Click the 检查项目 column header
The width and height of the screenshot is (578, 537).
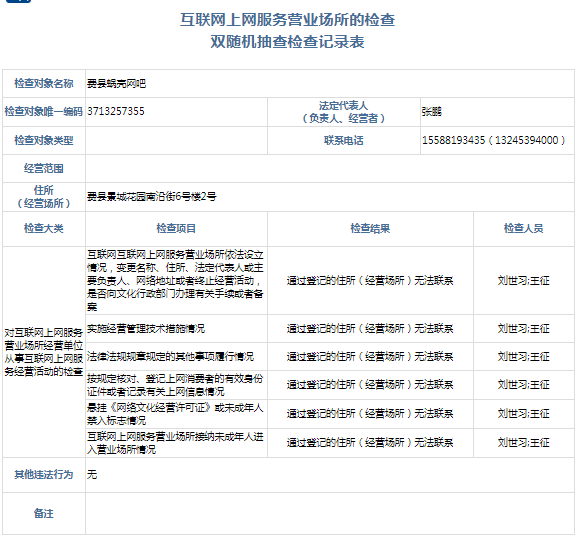[176, 229]
